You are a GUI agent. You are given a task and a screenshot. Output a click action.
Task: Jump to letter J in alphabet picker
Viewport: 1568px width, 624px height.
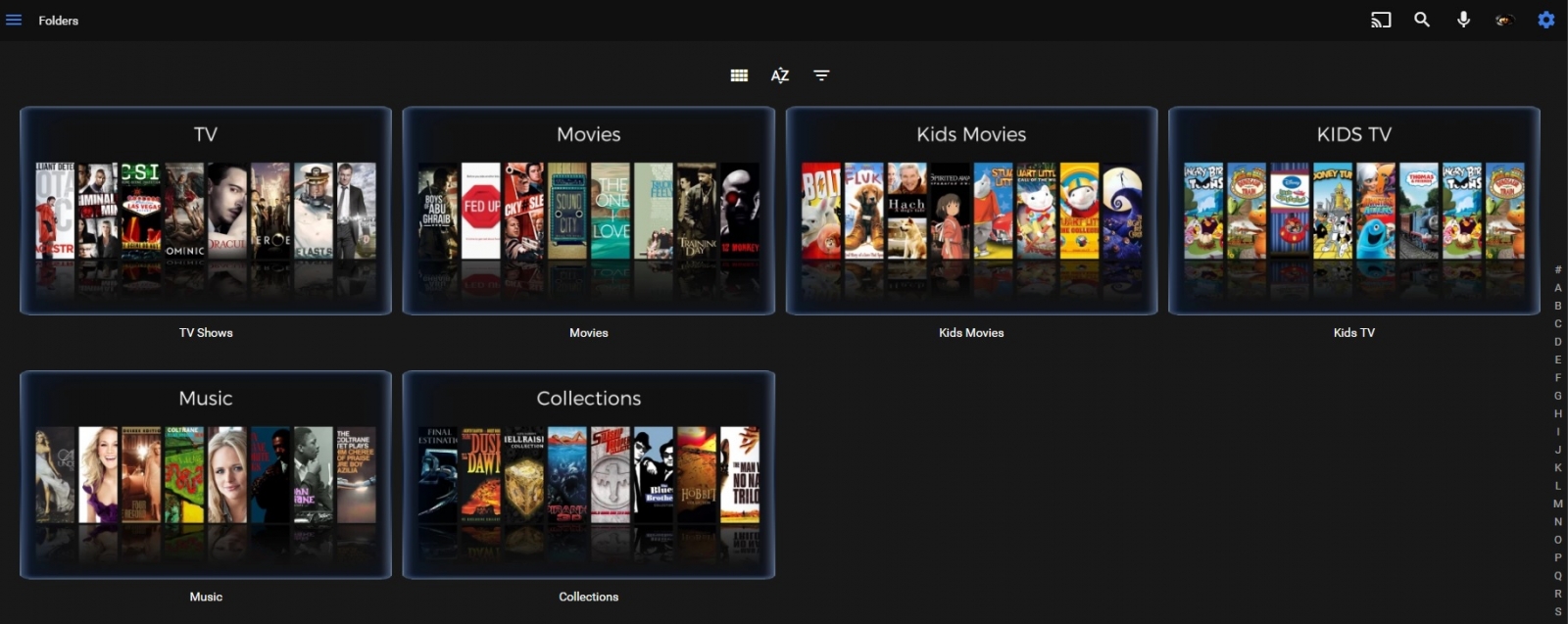click(x=1558, y=450)
